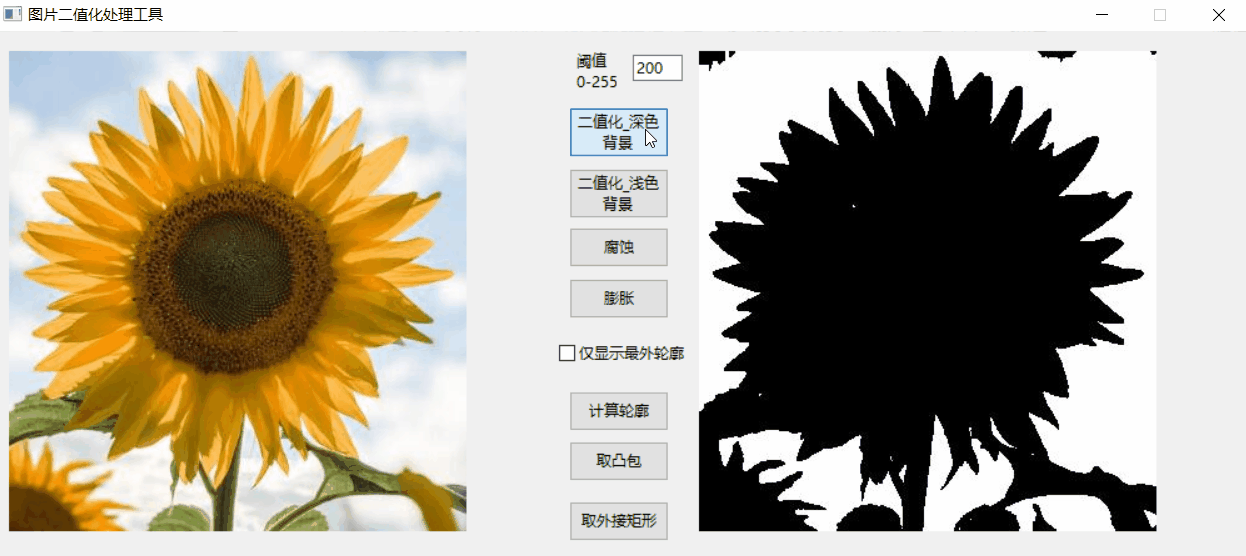Click the 二值化_深色背景 button
This screenshot has width=1246, height=556.
(619, 132)
